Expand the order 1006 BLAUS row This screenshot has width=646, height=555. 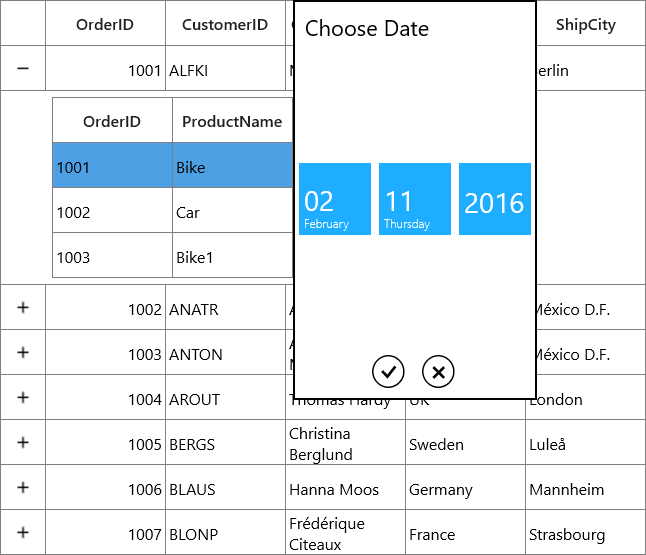point(23,487)
